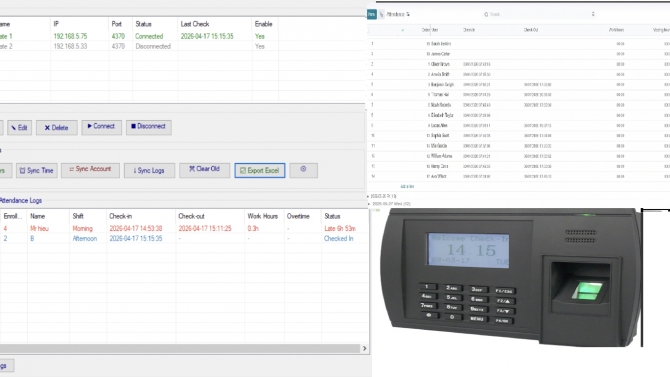Click the Connect button
670x377 pixels.
(101, 127)
